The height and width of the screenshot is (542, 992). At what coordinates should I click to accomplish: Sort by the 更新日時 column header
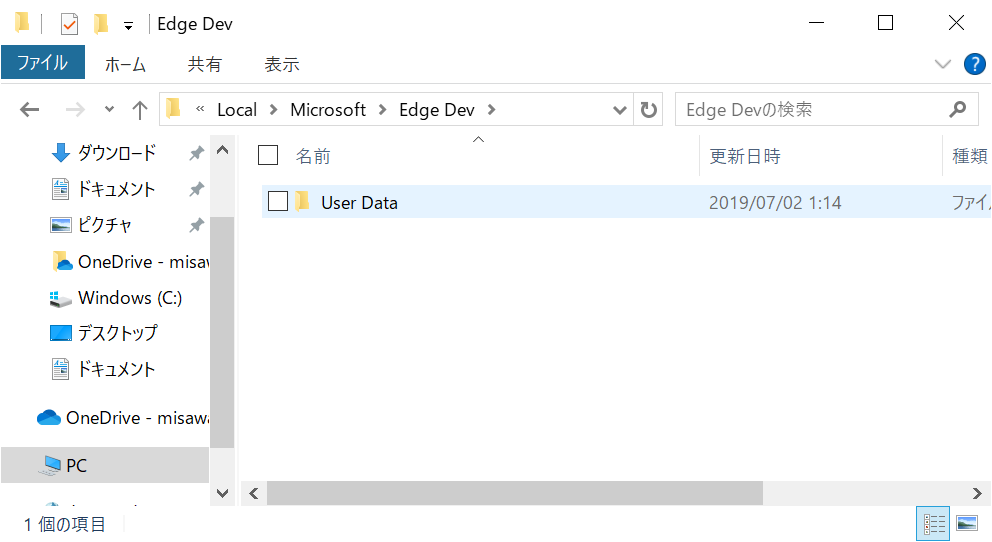click(x=745, y=156)
